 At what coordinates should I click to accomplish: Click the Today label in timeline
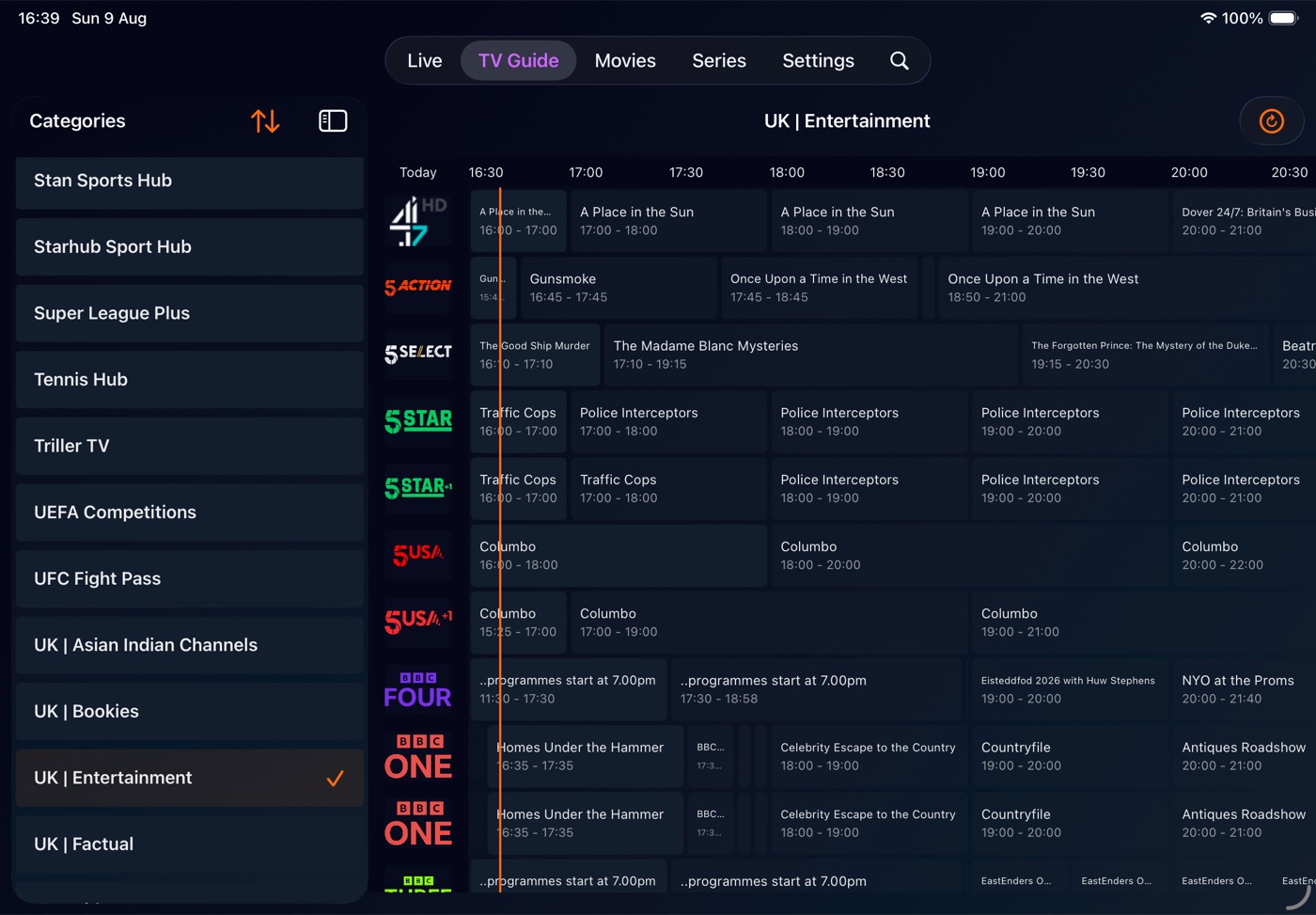coord(418,172)
